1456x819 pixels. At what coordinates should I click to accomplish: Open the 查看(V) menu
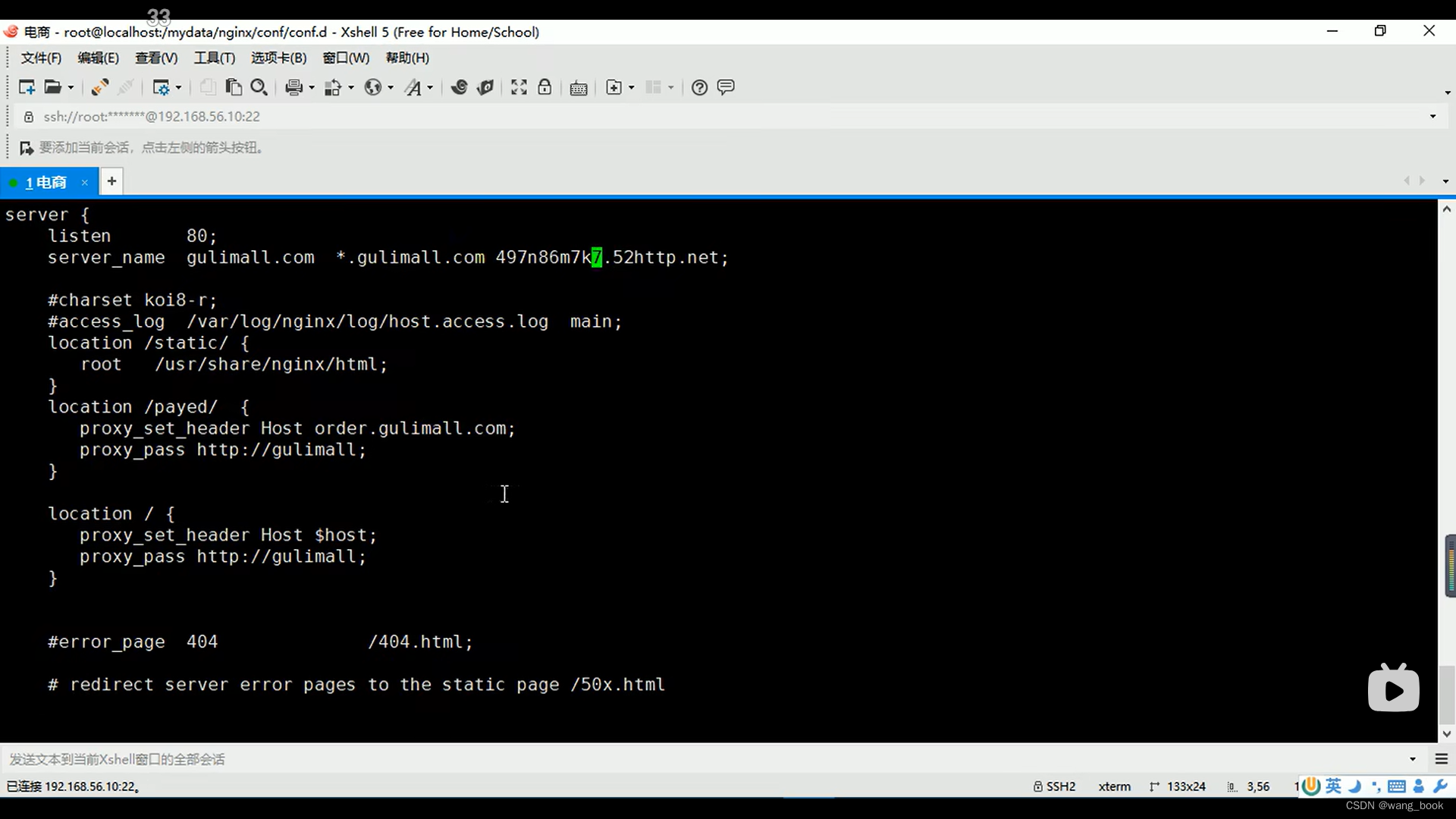point(156,58)
